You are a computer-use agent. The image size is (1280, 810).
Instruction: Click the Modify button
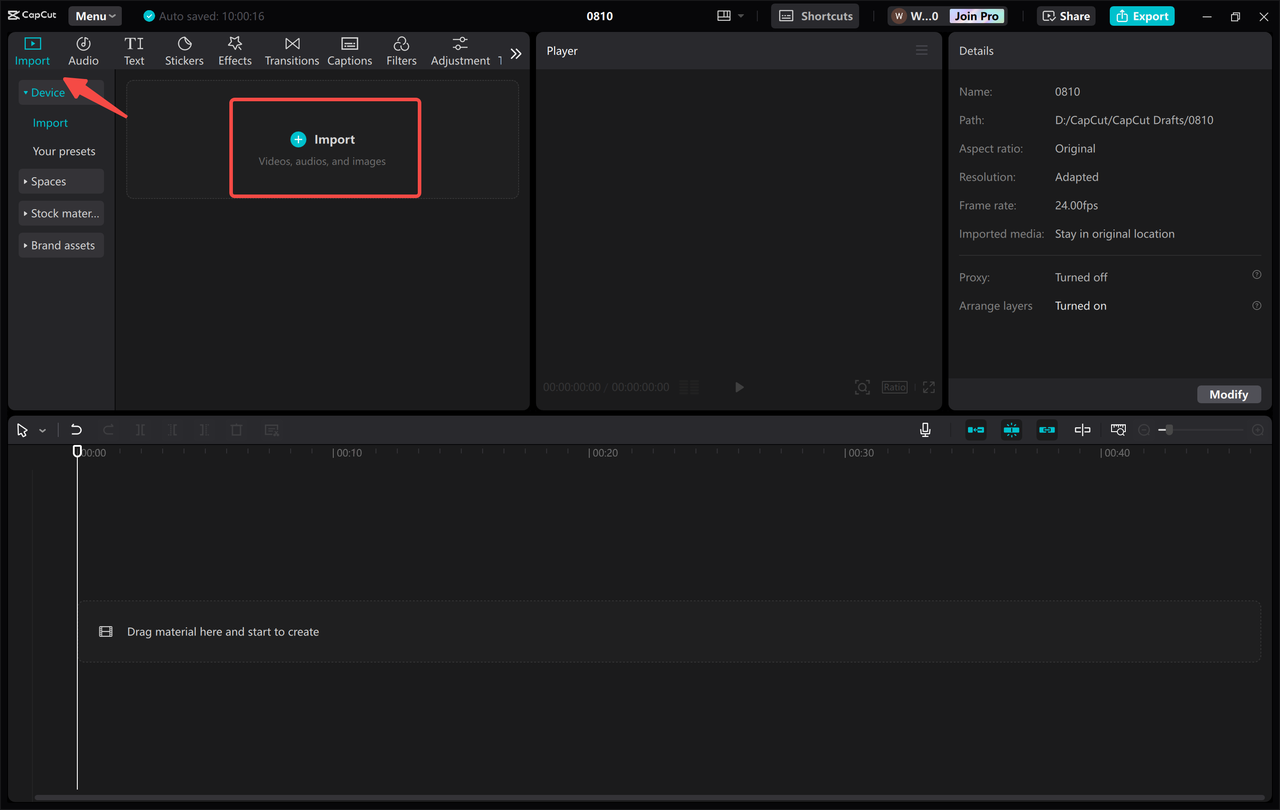pos(1228,394)
